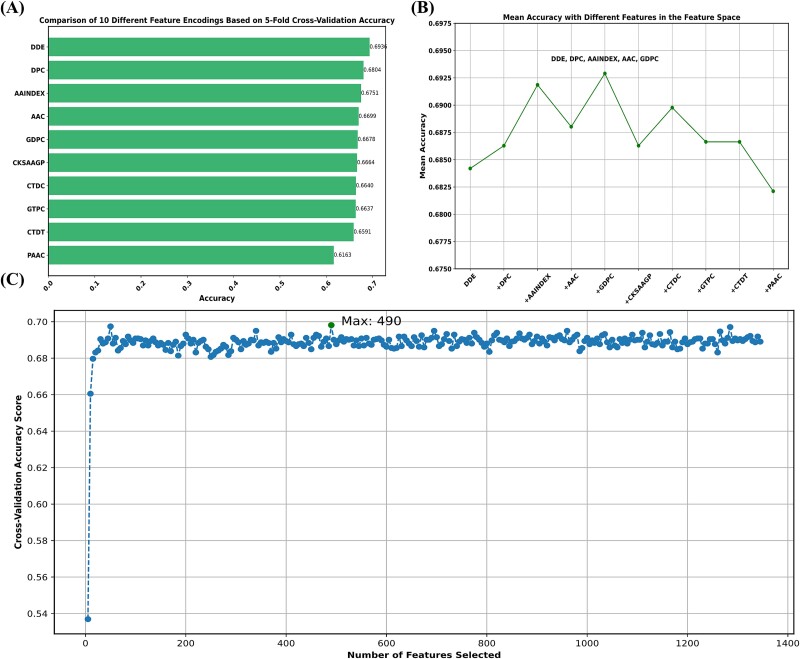Select the "Cross-Validation Accuracy Score" axis label
Image resolution: width=800 pixels, height=659 pixels.
pyautogui.click(x=18, y=472)
